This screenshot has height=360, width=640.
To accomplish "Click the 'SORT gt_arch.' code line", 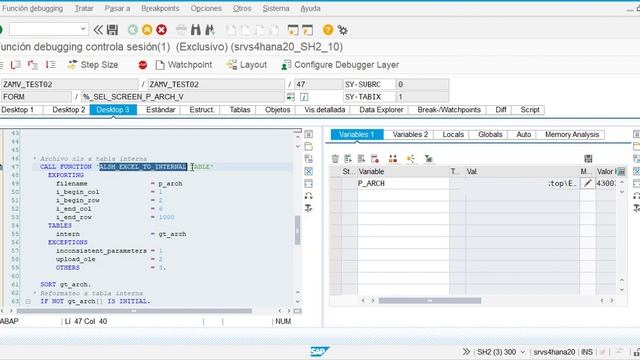I will click(x=66, y=284).
